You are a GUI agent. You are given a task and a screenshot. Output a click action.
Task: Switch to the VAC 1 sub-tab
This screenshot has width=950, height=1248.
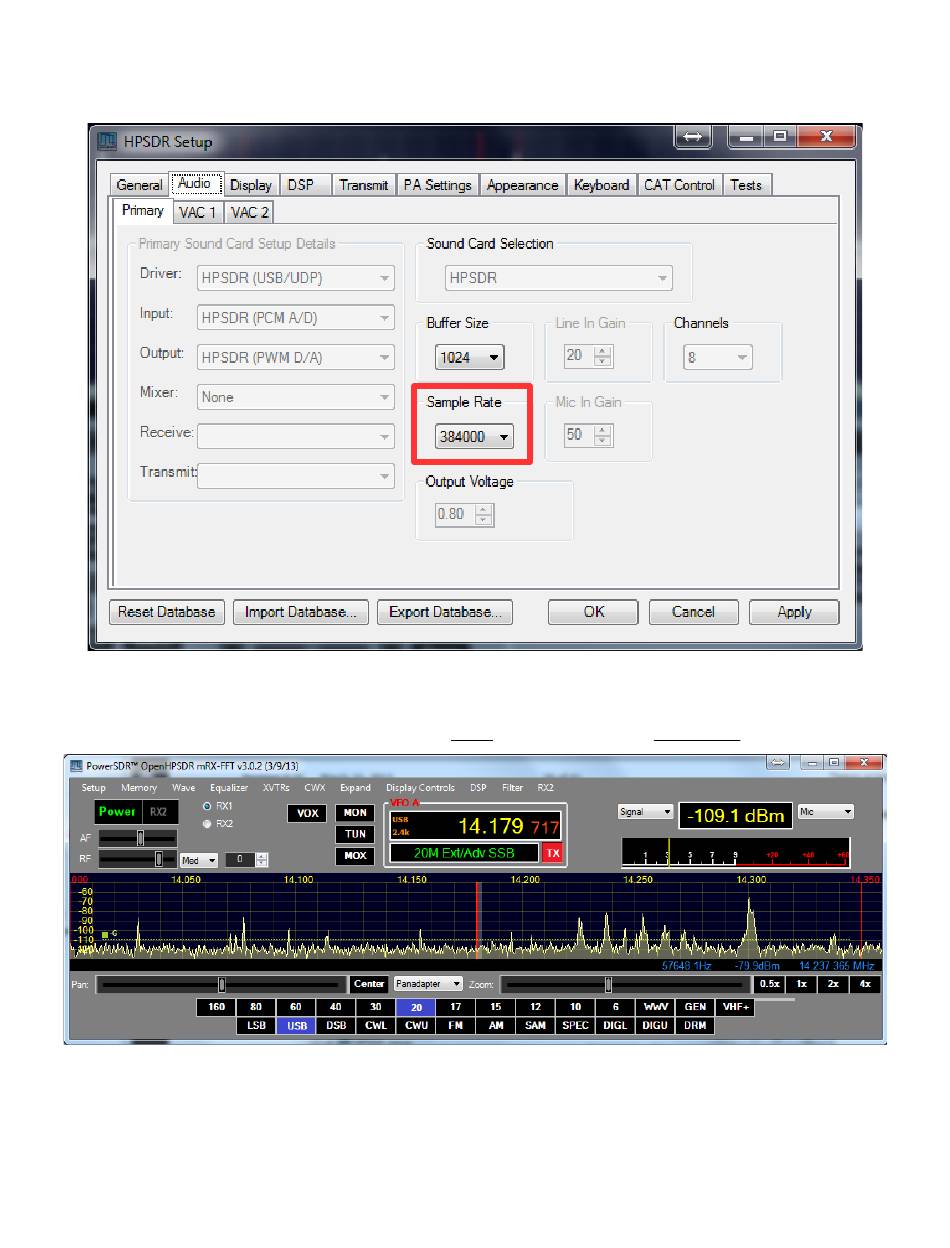click(197, 212)
